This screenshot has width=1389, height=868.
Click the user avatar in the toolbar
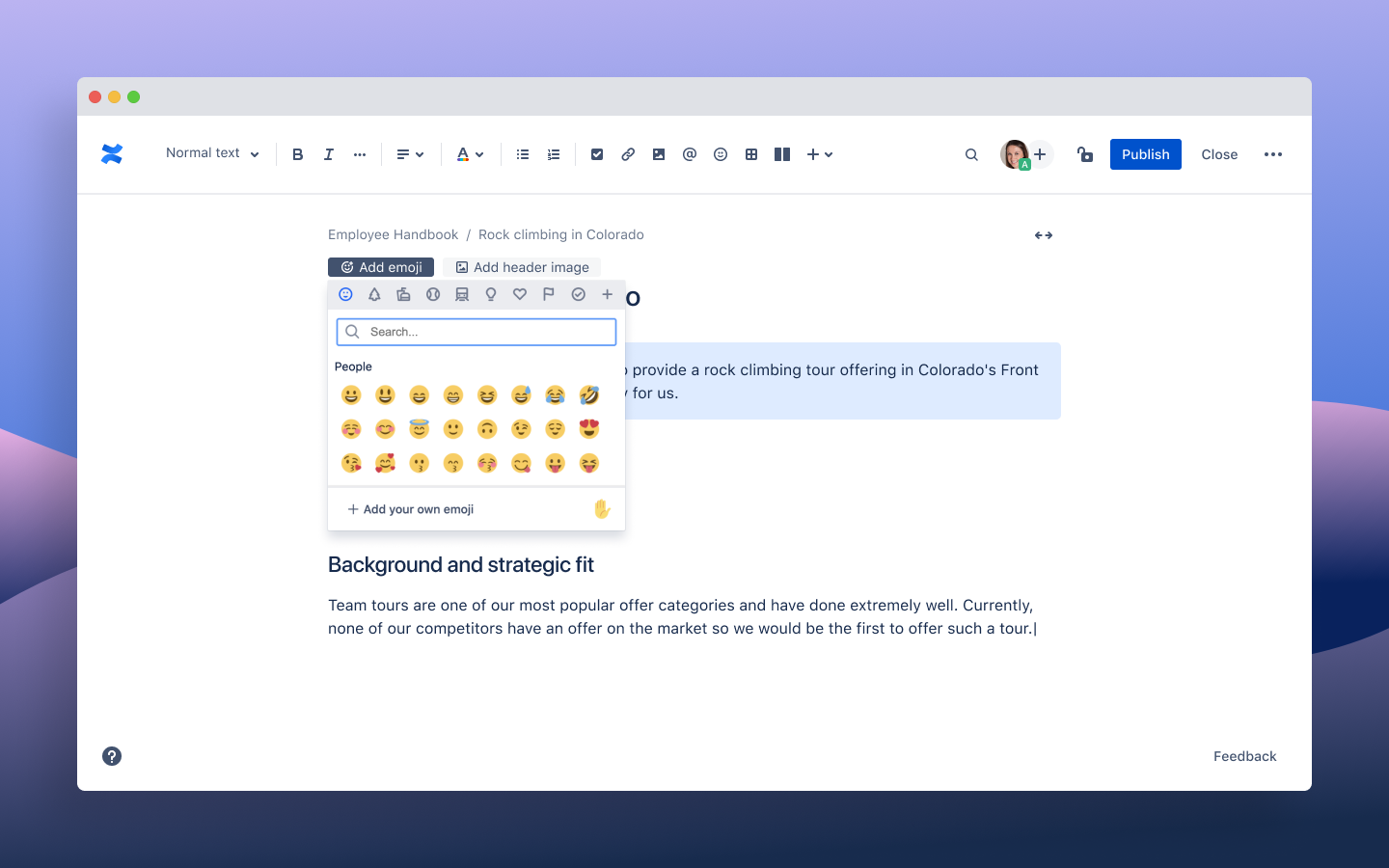1014,154
